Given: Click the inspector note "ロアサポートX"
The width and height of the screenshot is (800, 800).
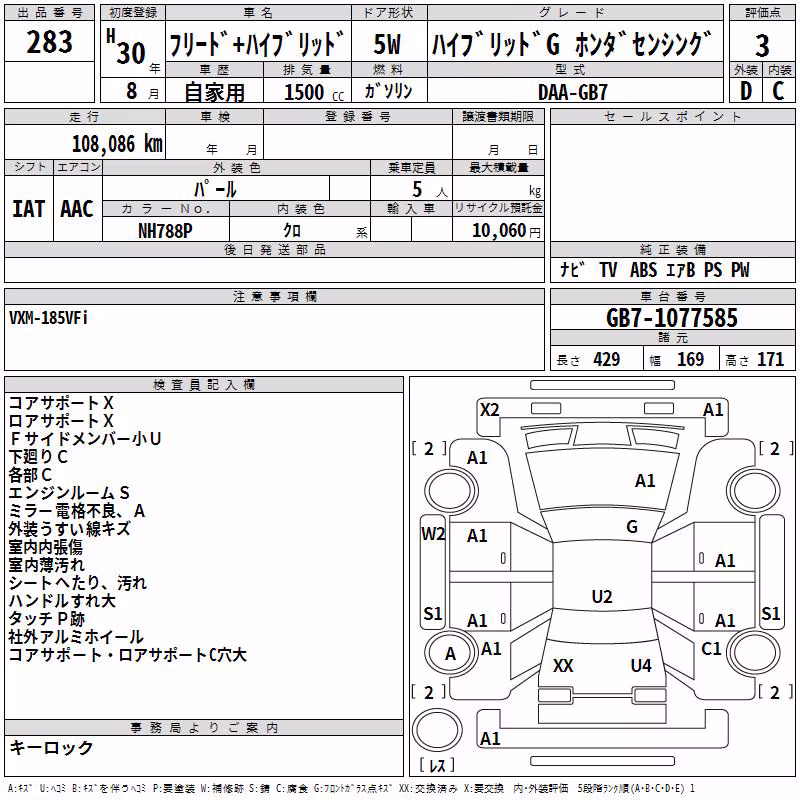Looking at the screenshot, I should point(61,420).
